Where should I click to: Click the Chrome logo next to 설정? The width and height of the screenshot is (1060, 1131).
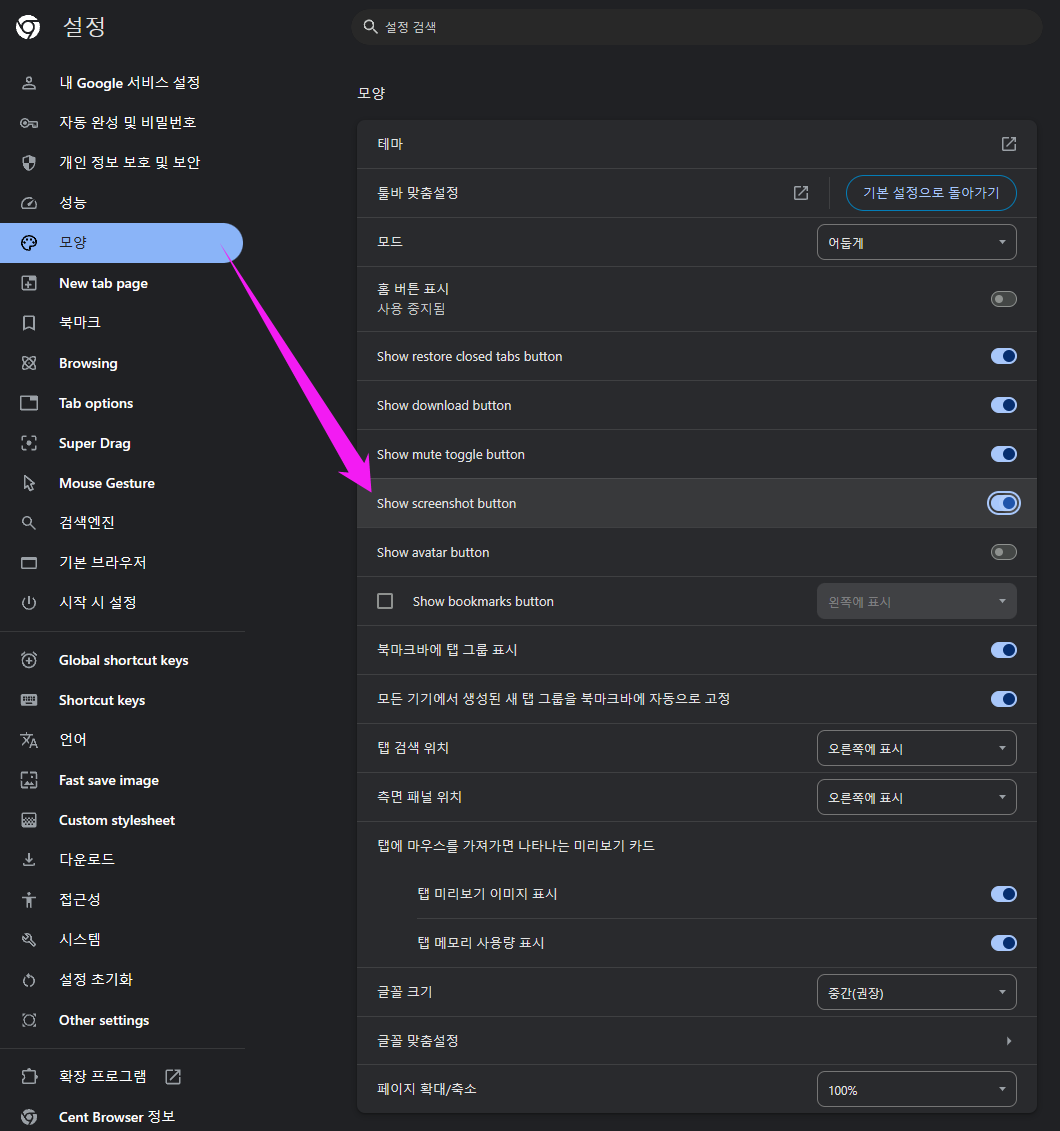coord(28,27)
